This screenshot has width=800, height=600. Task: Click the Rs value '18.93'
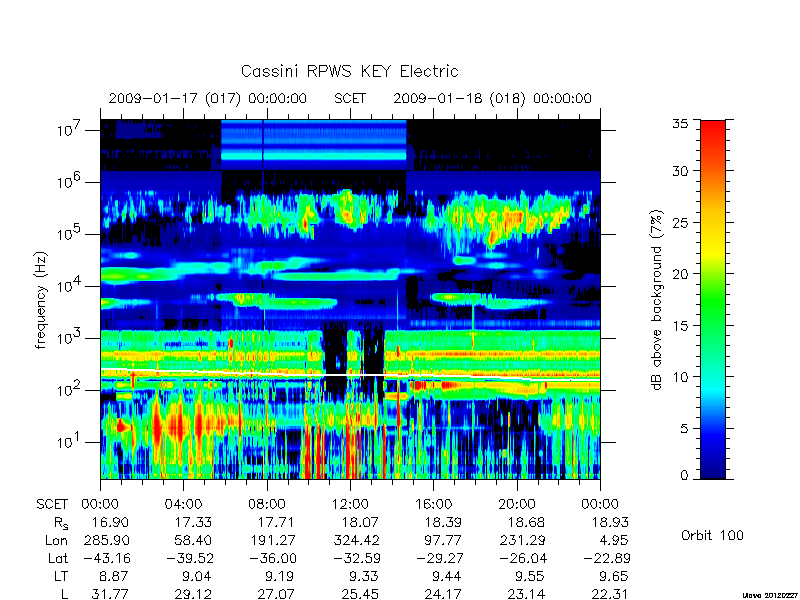tap(610, 522)
